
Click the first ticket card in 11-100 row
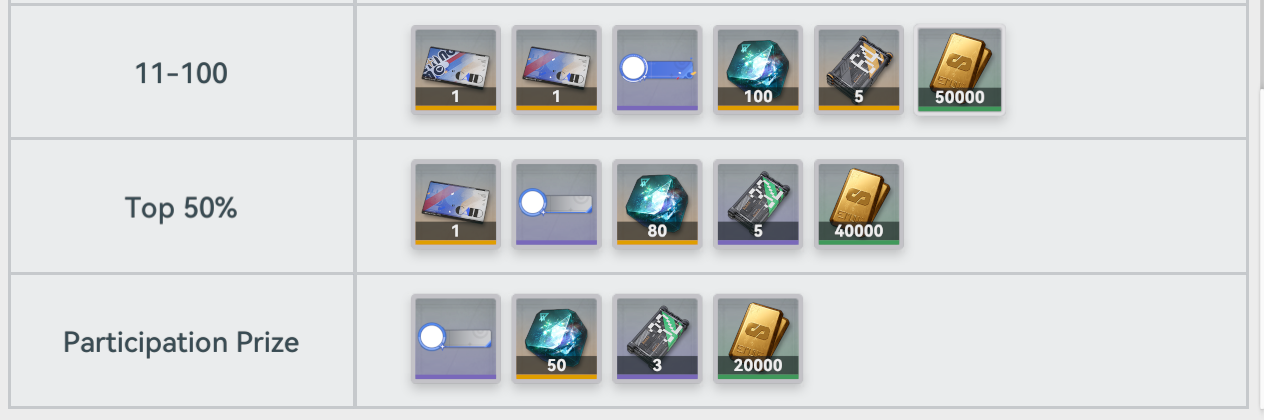click(x=456, y=70)
